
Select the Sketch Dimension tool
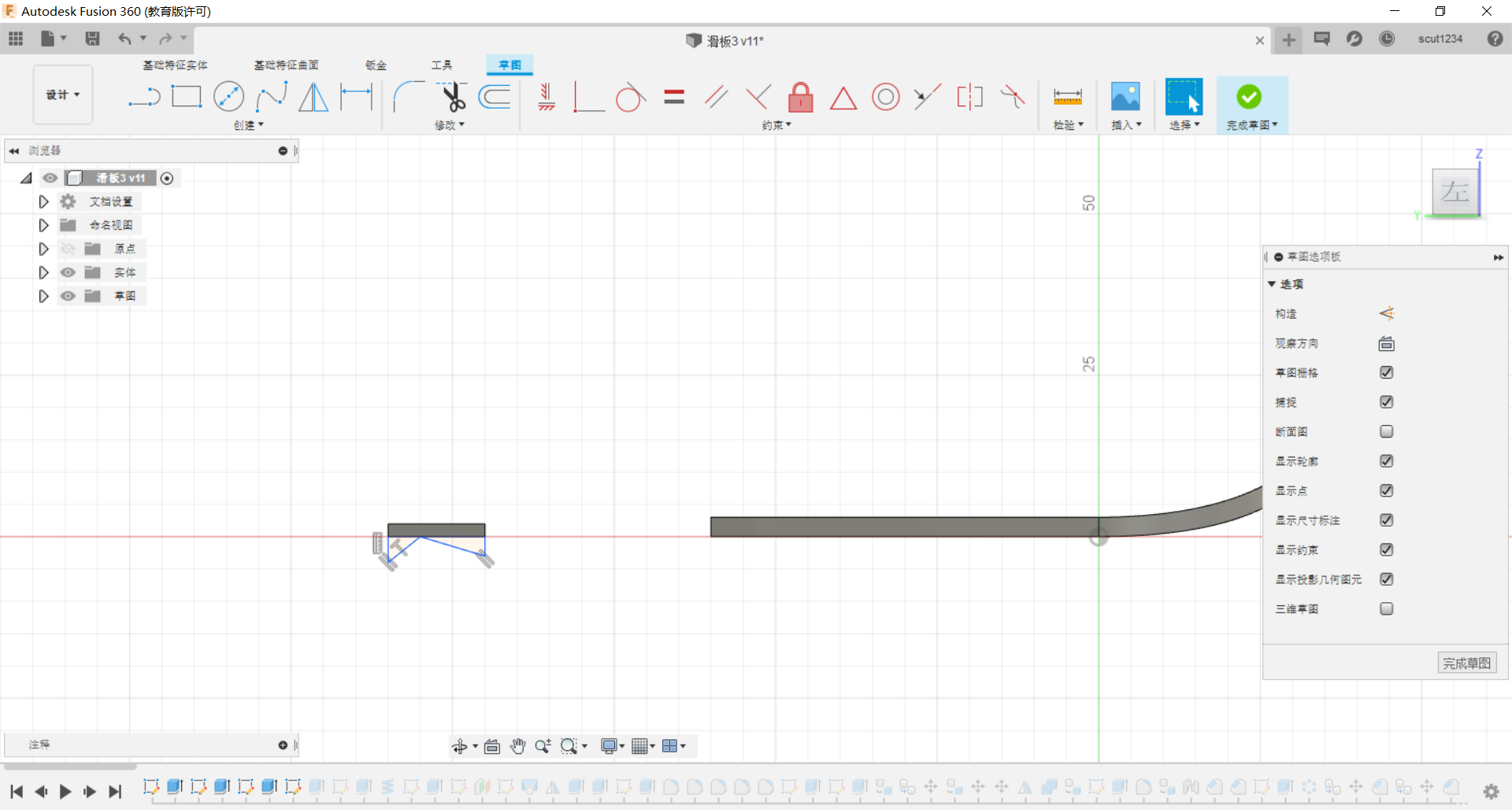356,97
